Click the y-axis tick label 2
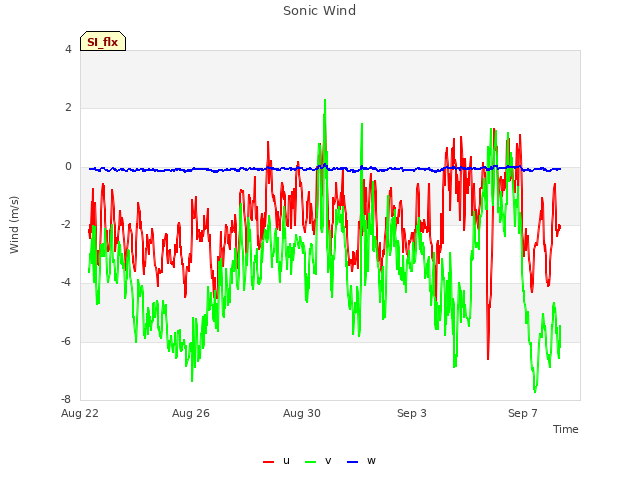Screen dimensions: 640x480 (68, 108)
